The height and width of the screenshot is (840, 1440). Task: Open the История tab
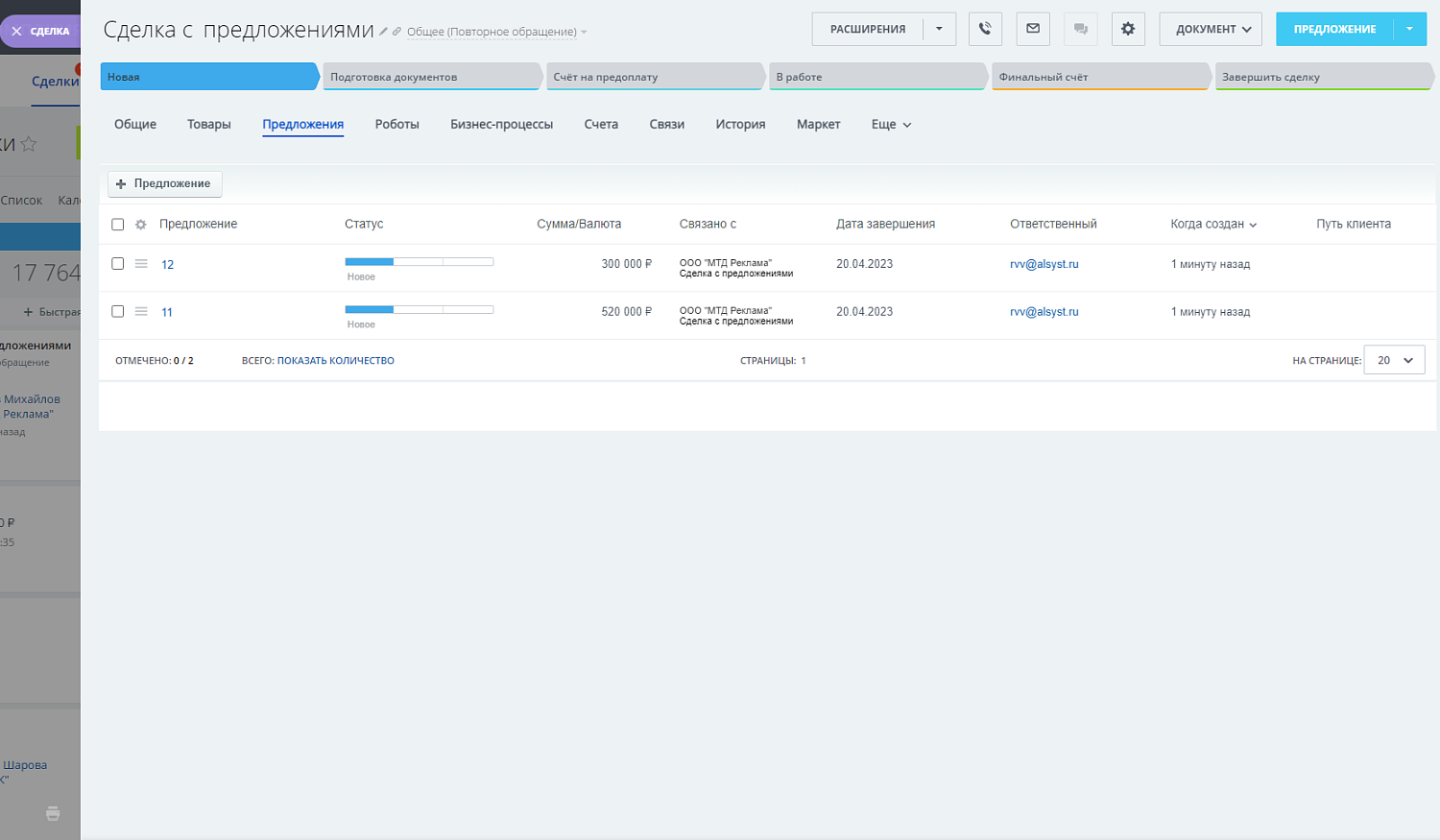coord(740,125)
